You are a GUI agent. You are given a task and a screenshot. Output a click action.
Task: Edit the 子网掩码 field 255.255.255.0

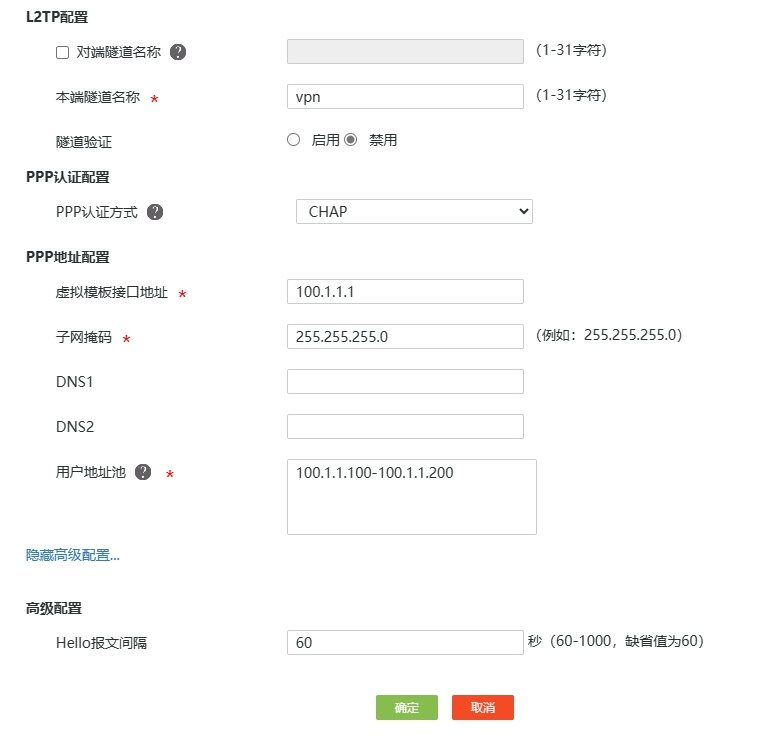tap(405, 336)
